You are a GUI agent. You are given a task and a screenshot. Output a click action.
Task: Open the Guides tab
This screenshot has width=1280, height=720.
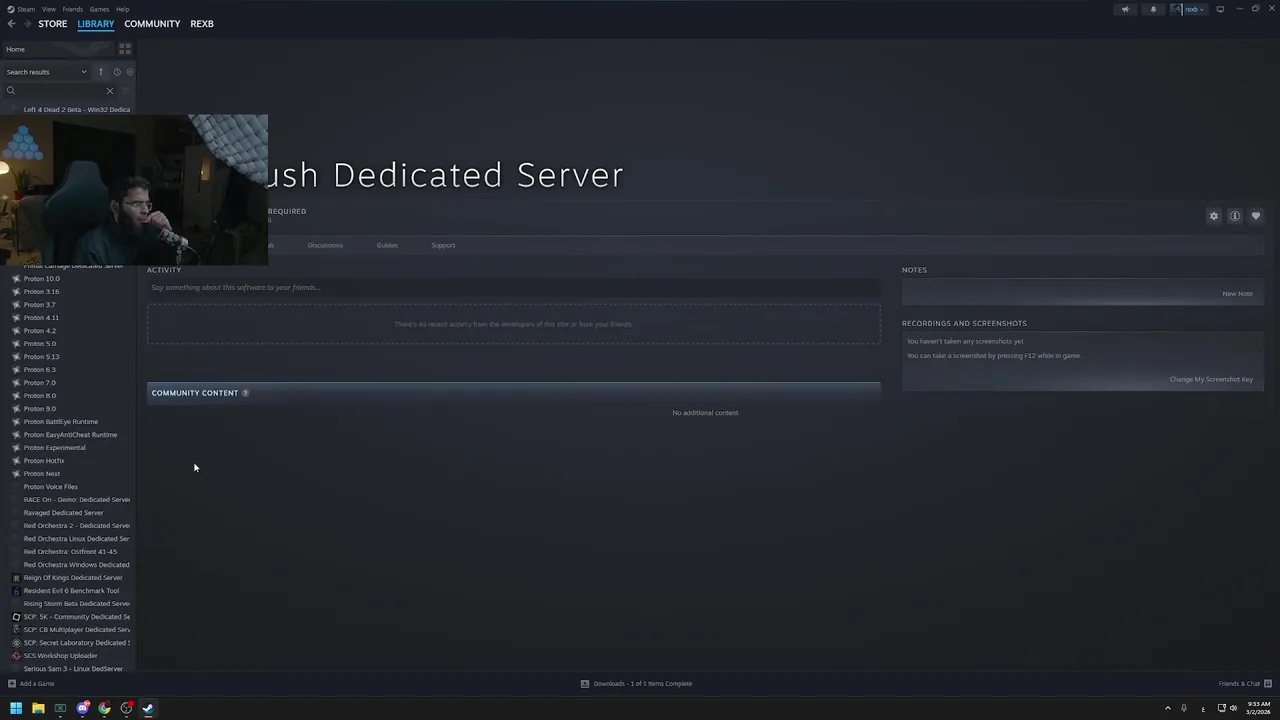click(387, 245)
